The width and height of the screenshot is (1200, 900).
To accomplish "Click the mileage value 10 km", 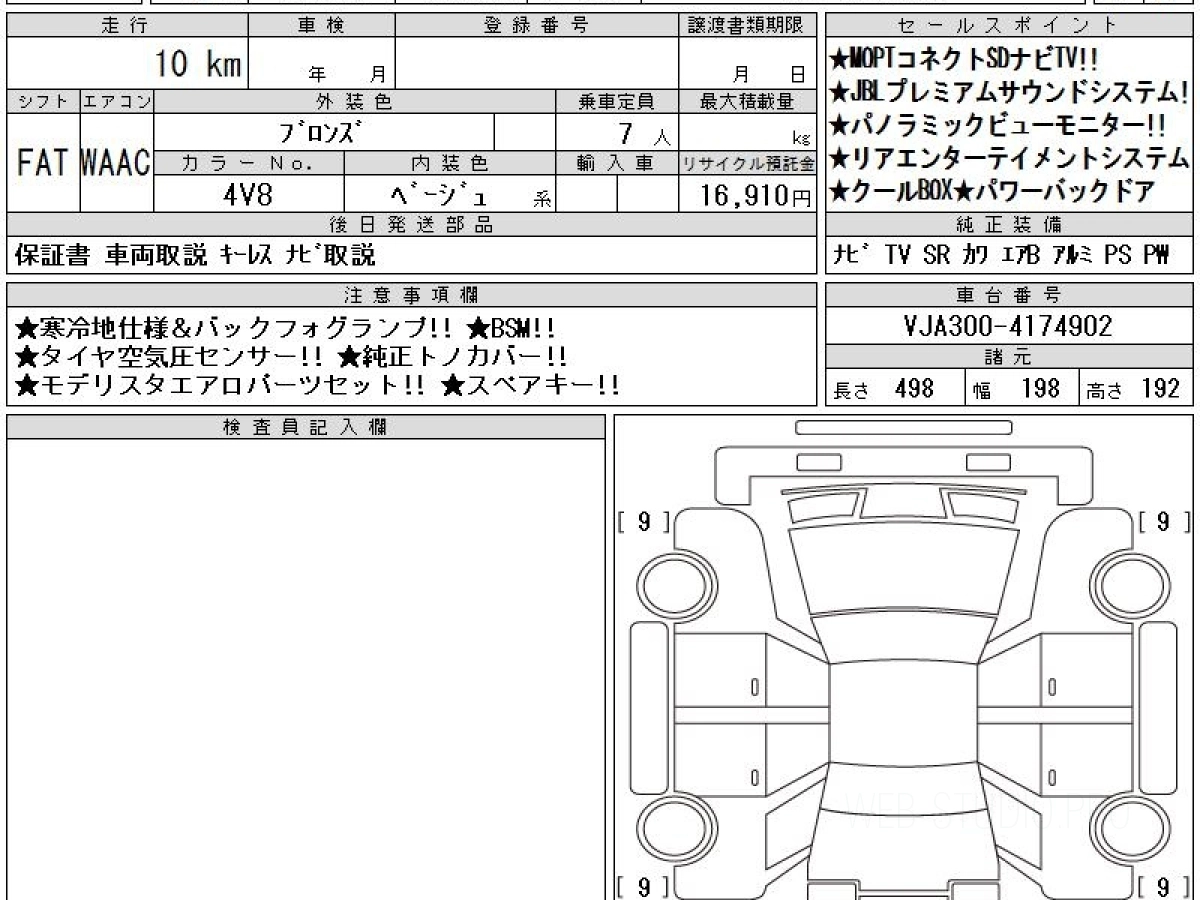I will pyautogui.click(x=198, y=65).
